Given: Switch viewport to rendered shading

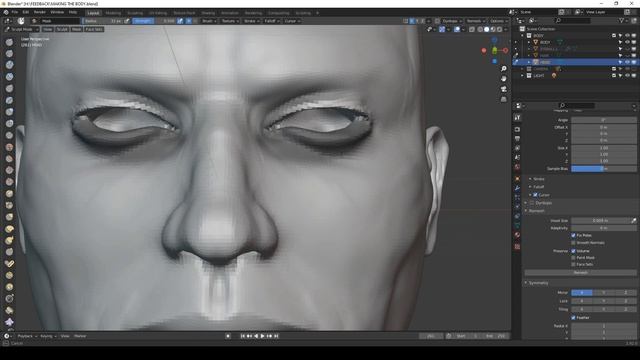Looking at the screenshot, I should pos(499,29).
